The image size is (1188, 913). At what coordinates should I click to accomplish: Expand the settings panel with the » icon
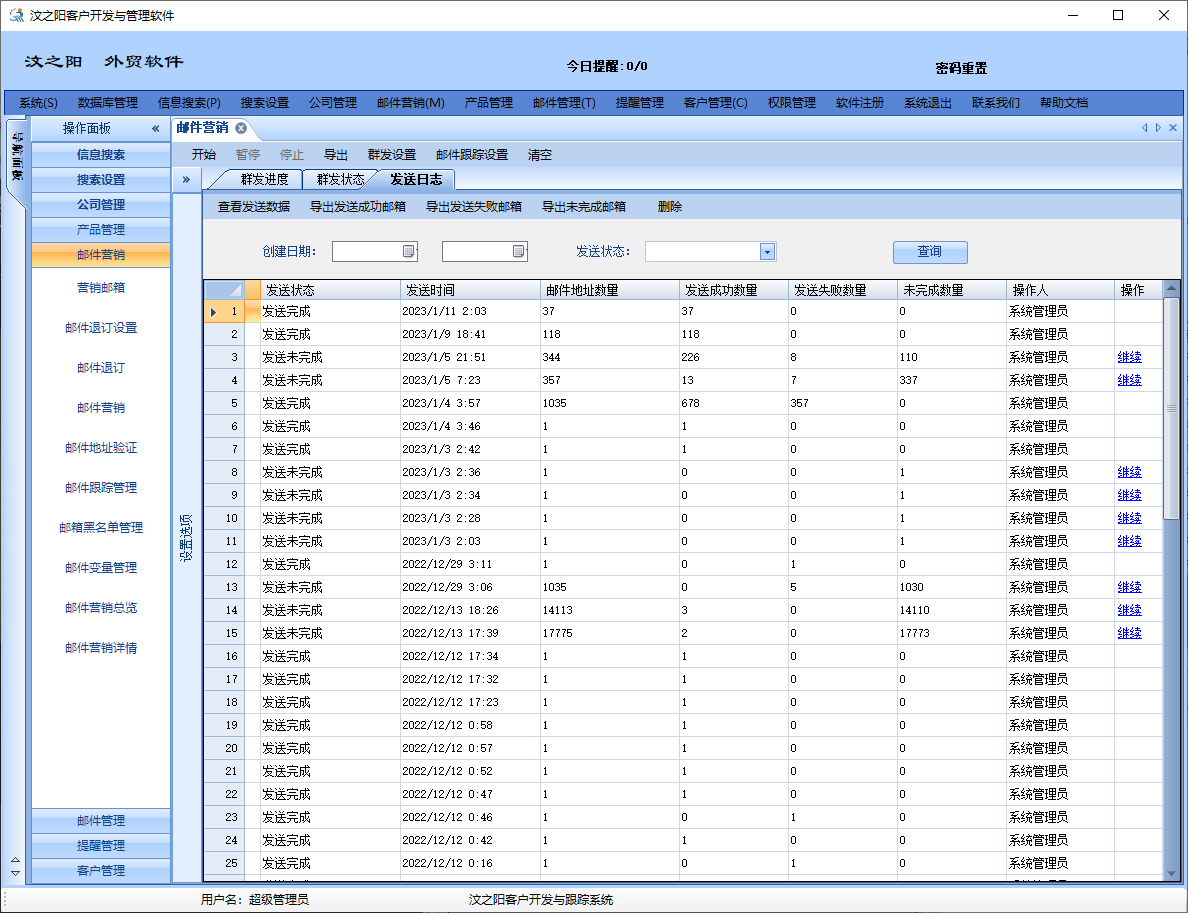point(186,180)
